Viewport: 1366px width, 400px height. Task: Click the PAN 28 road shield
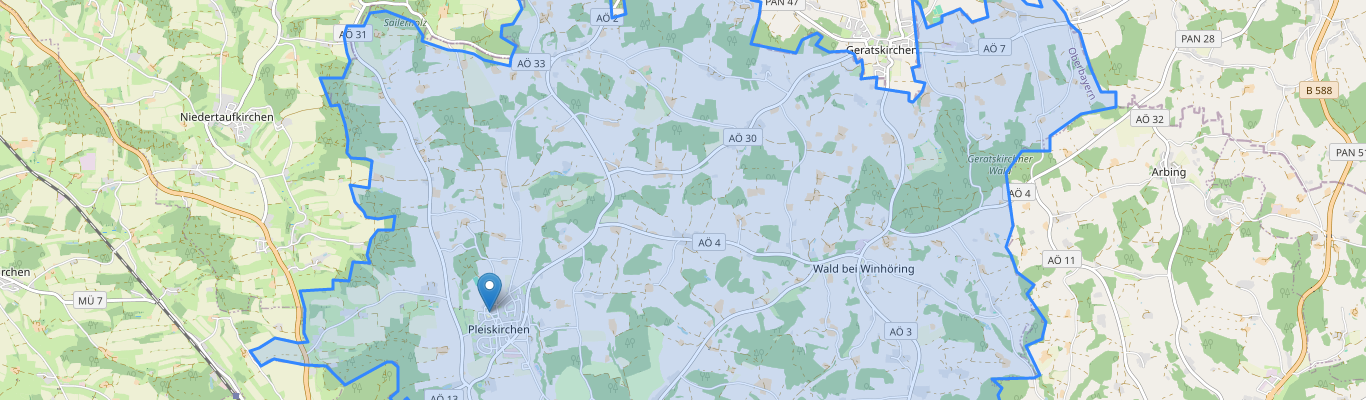pos(1198,39)
